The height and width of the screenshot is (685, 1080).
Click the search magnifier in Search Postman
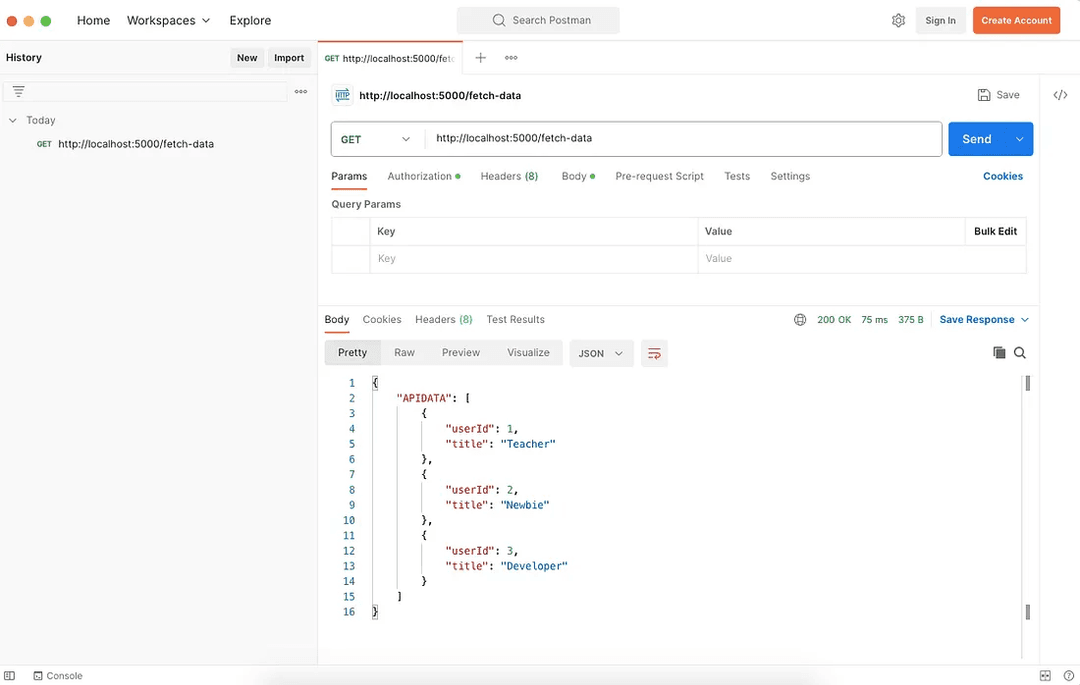click(x=499, y=21)
